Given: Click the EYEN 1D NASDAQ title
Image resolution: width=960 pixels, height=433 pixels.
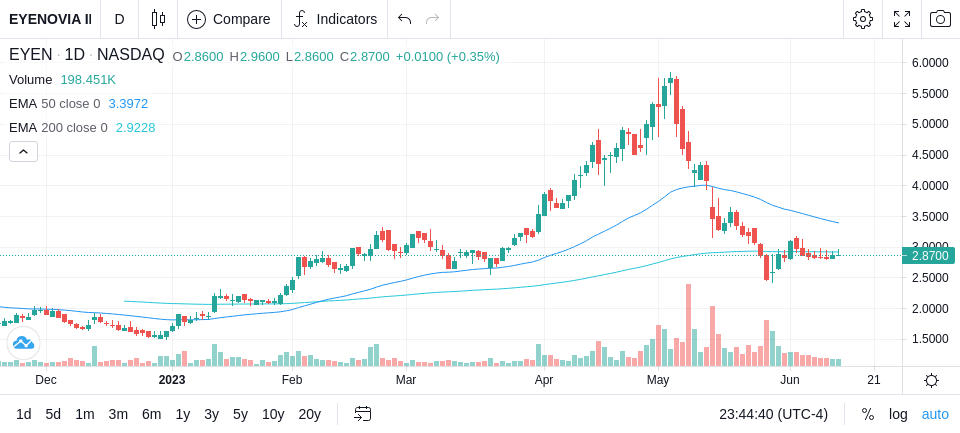Looking at the screenshot, I should [x=86, y=55].
